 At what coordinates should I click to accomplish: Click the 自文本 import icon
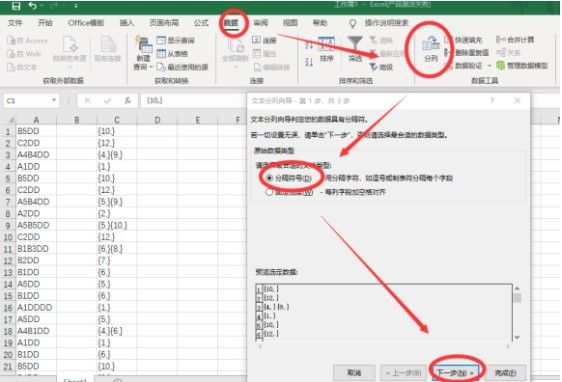[x=11, y=67]
